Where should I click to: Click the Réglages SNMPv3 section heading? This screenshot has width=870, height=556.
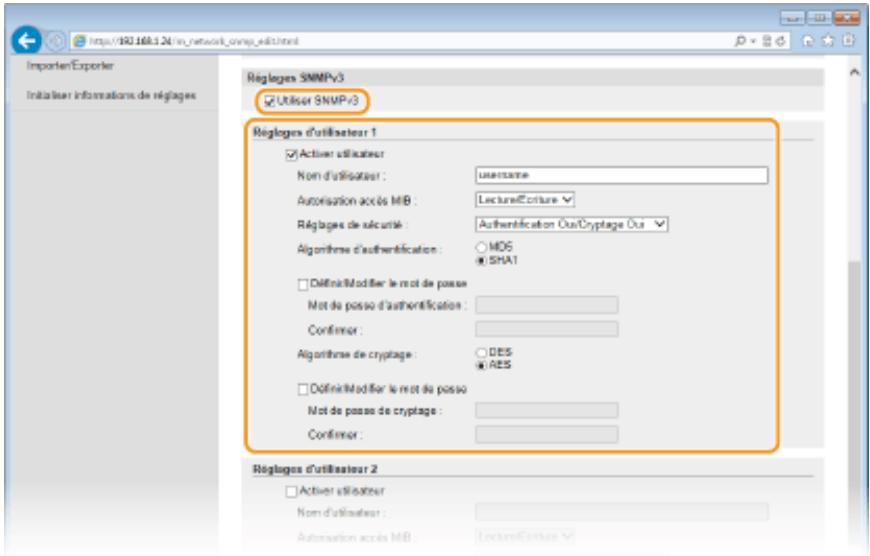click(295, 78)
